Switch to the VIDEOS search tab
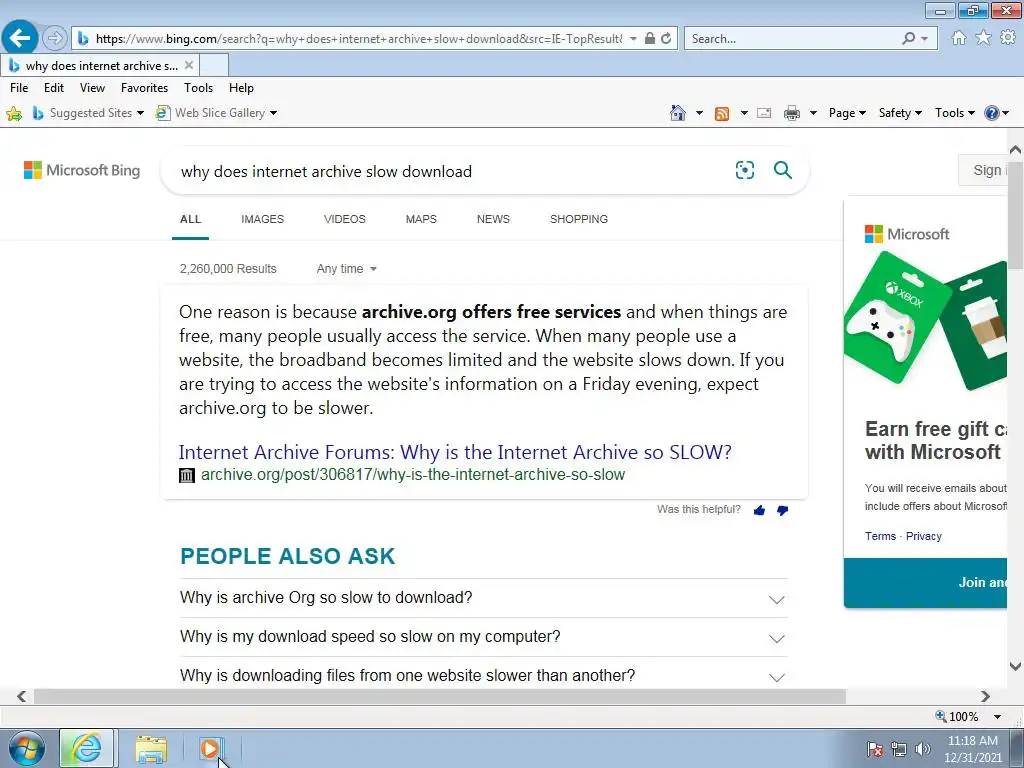The height and width of the screenshot is (768, 1024). [x=345, y=219]
